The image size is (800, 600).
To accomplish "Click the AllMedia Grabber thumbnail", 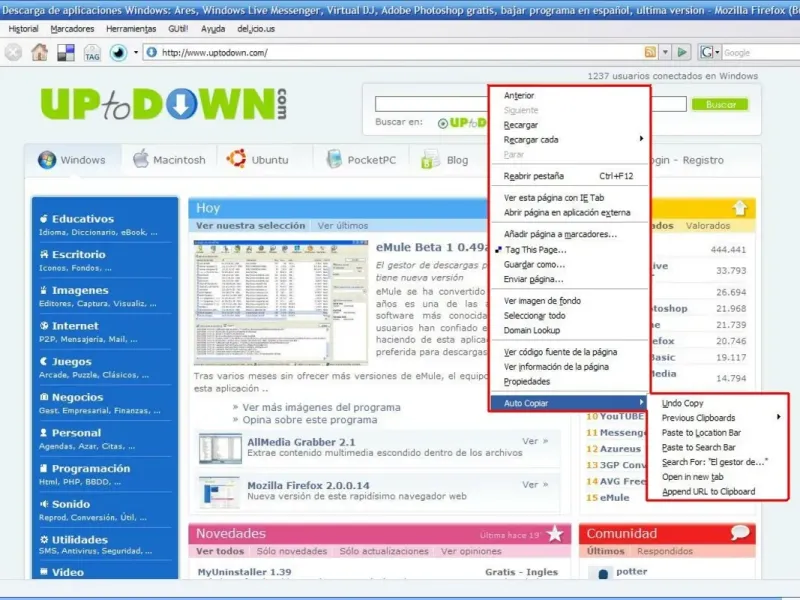I will [x=220, y=448].
